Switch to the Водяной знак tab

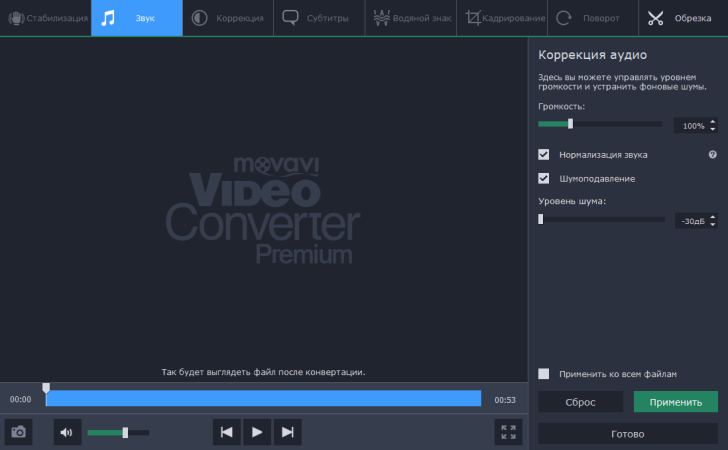(411, 18)
